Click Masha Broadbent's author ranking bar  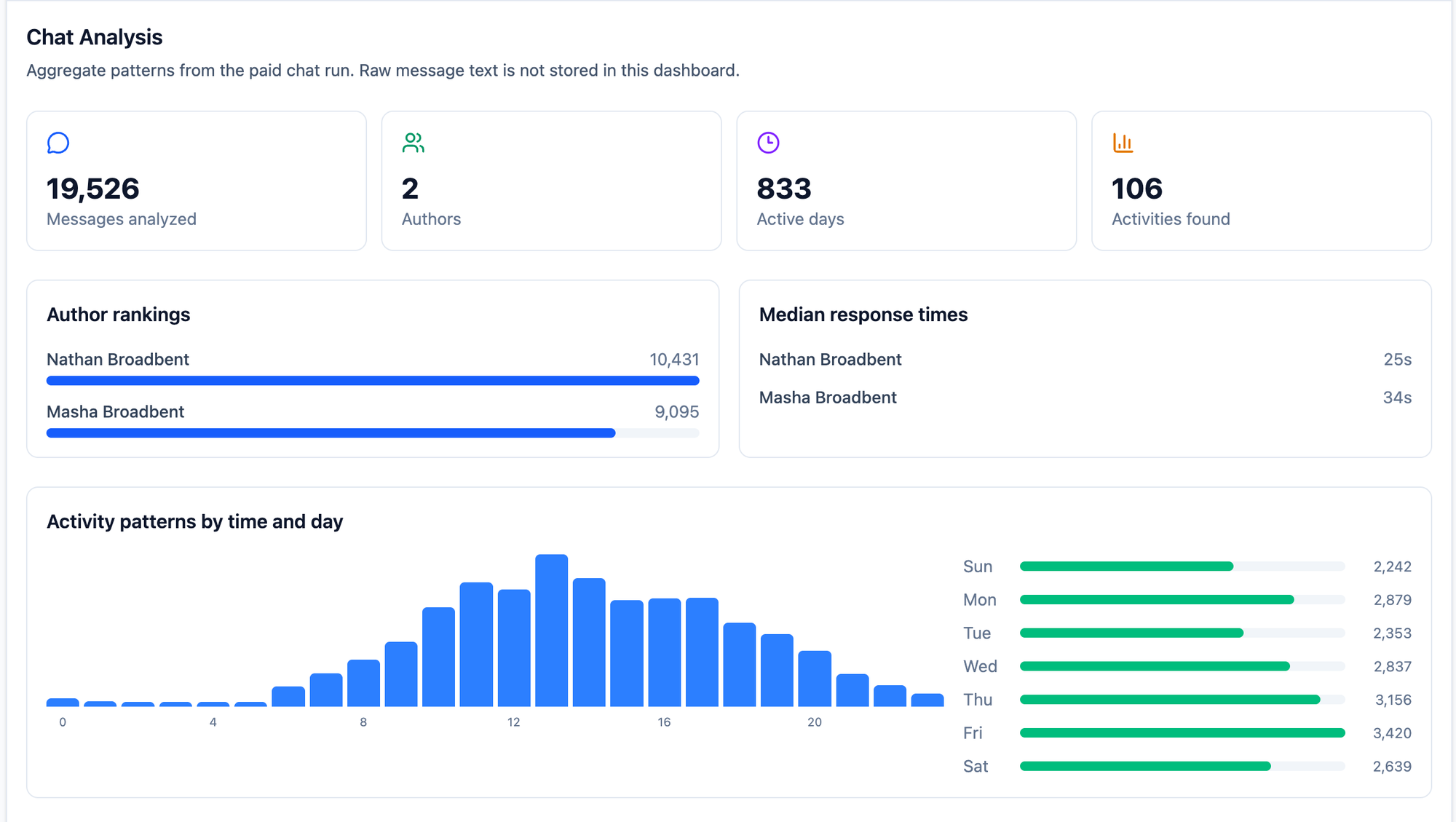click(x=373, y=433)
